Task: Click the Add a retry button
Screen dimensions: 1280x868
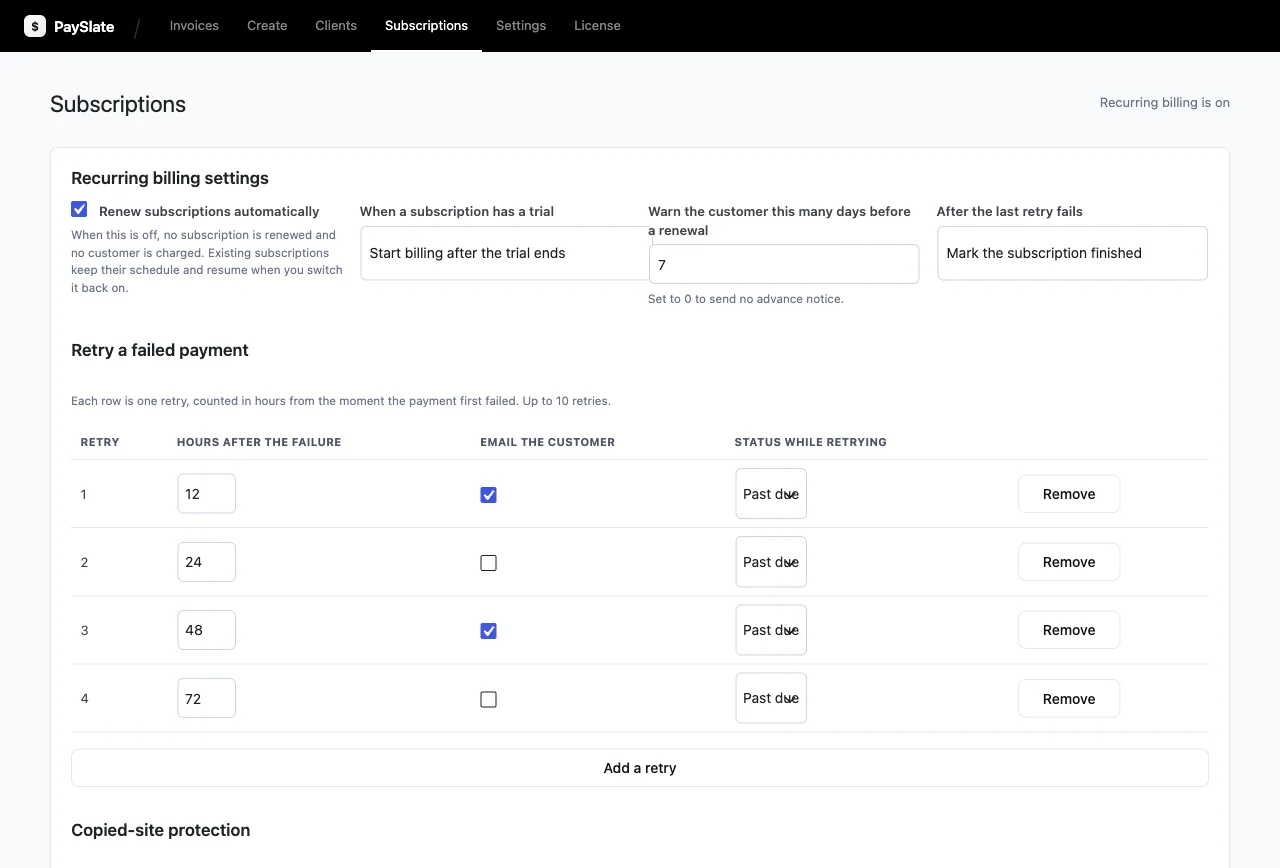Action: [x=640, y=768]
